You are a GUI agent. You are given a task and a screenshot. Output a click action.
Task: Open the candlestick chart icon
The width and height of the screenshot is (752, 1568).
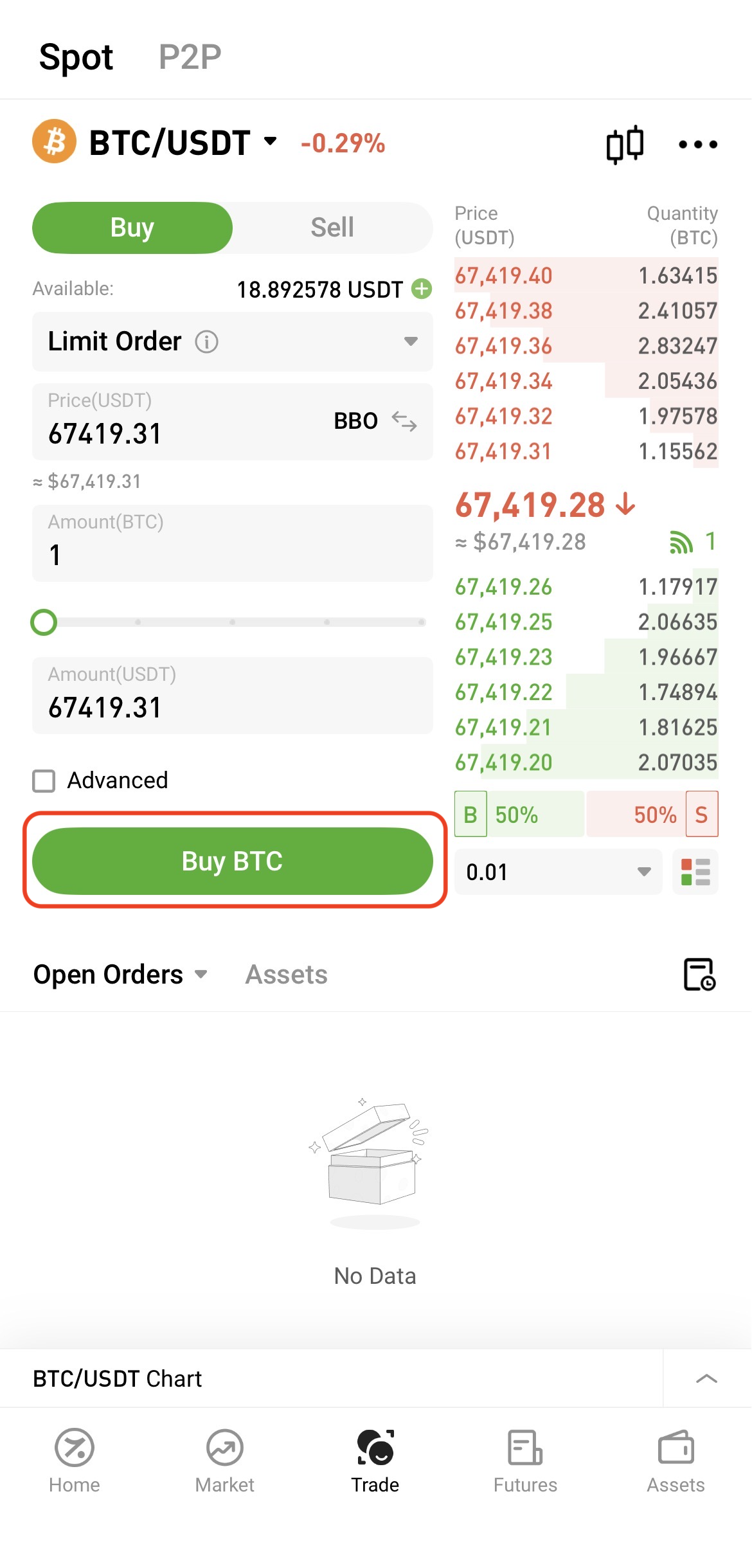[624, 144]
